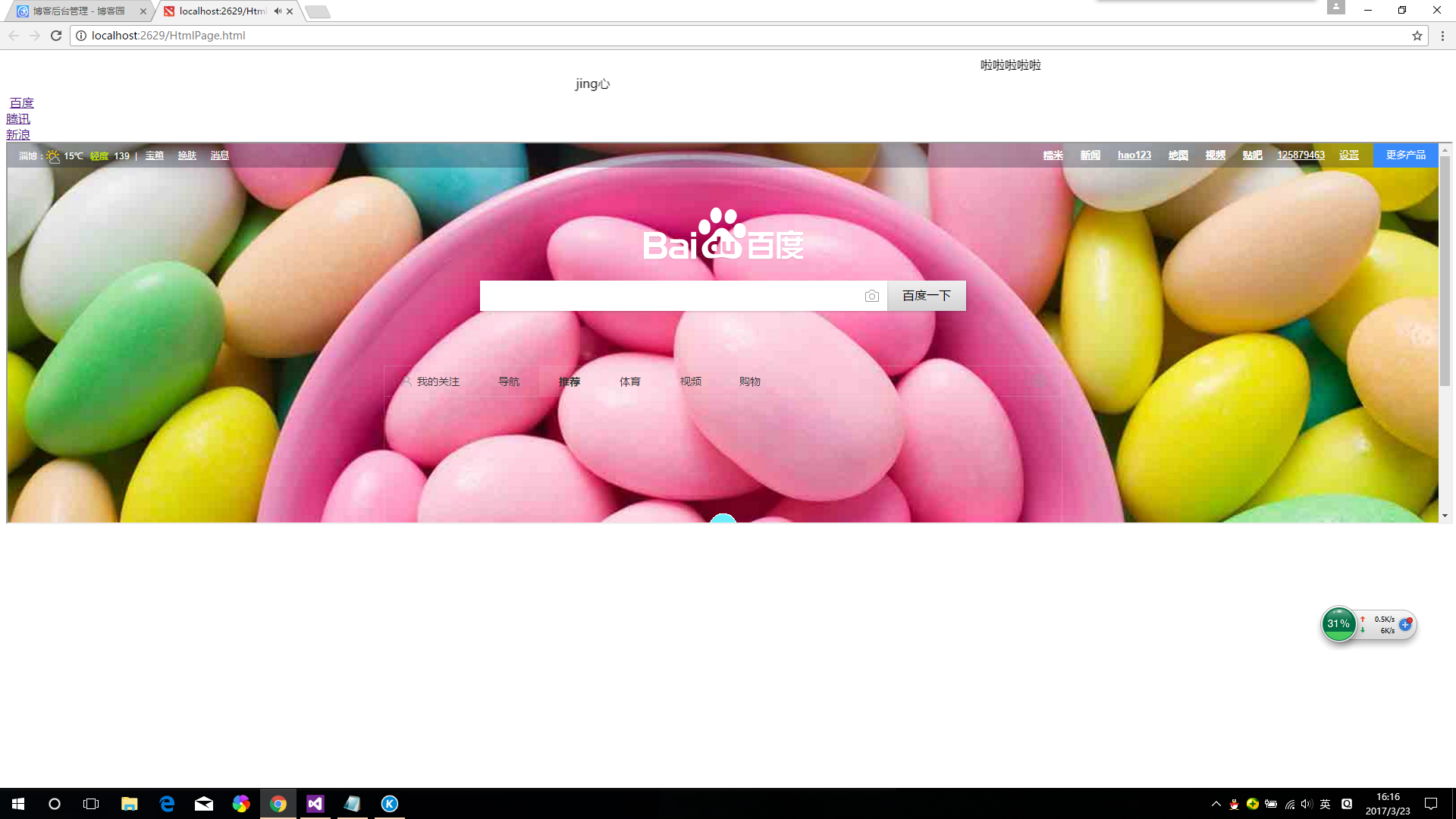Select 视频 tab in Baidu content tabs

coord(691,382)
